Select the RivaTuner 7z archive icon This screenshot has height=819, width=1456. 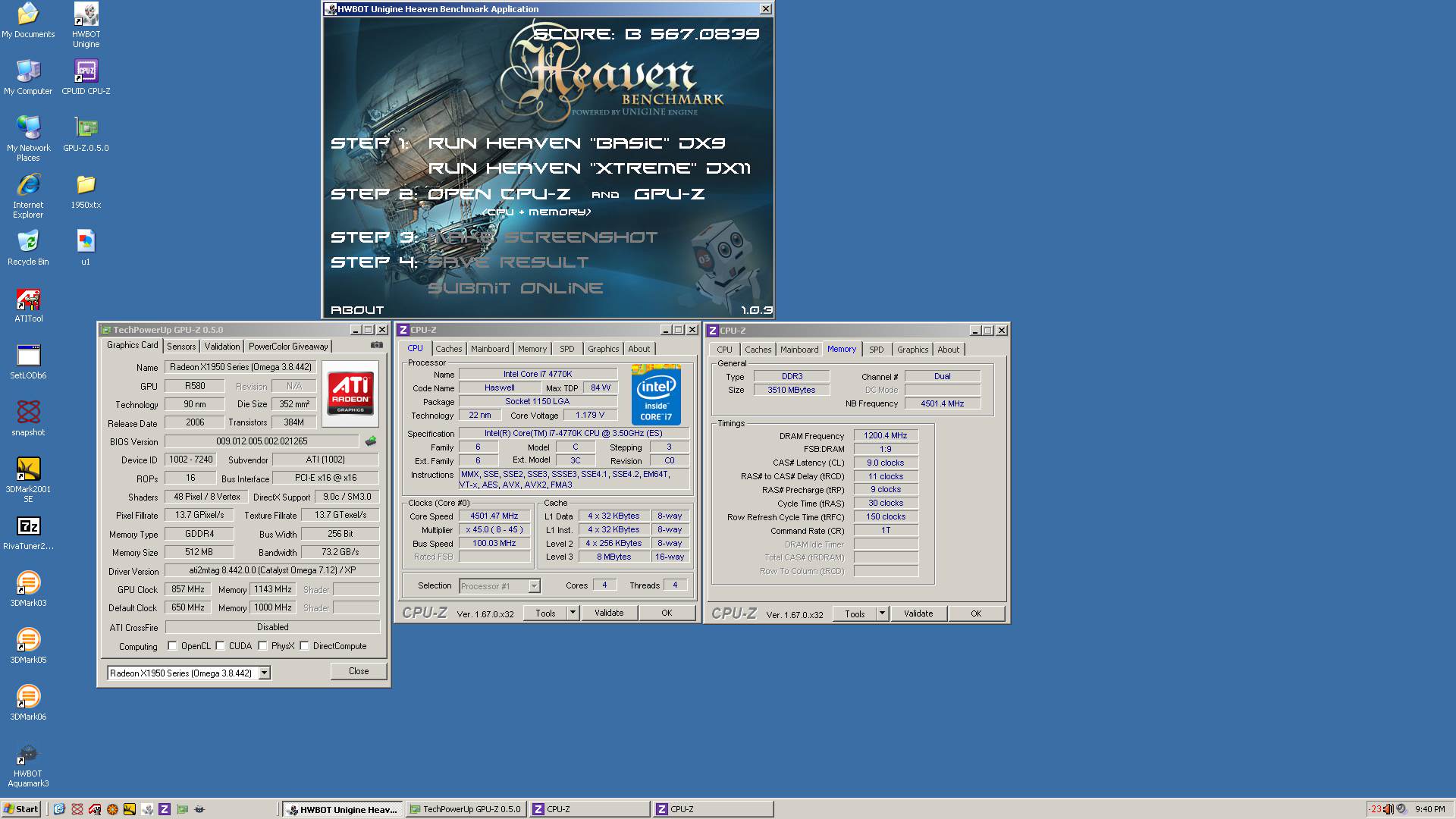click(x=28, y=532)
